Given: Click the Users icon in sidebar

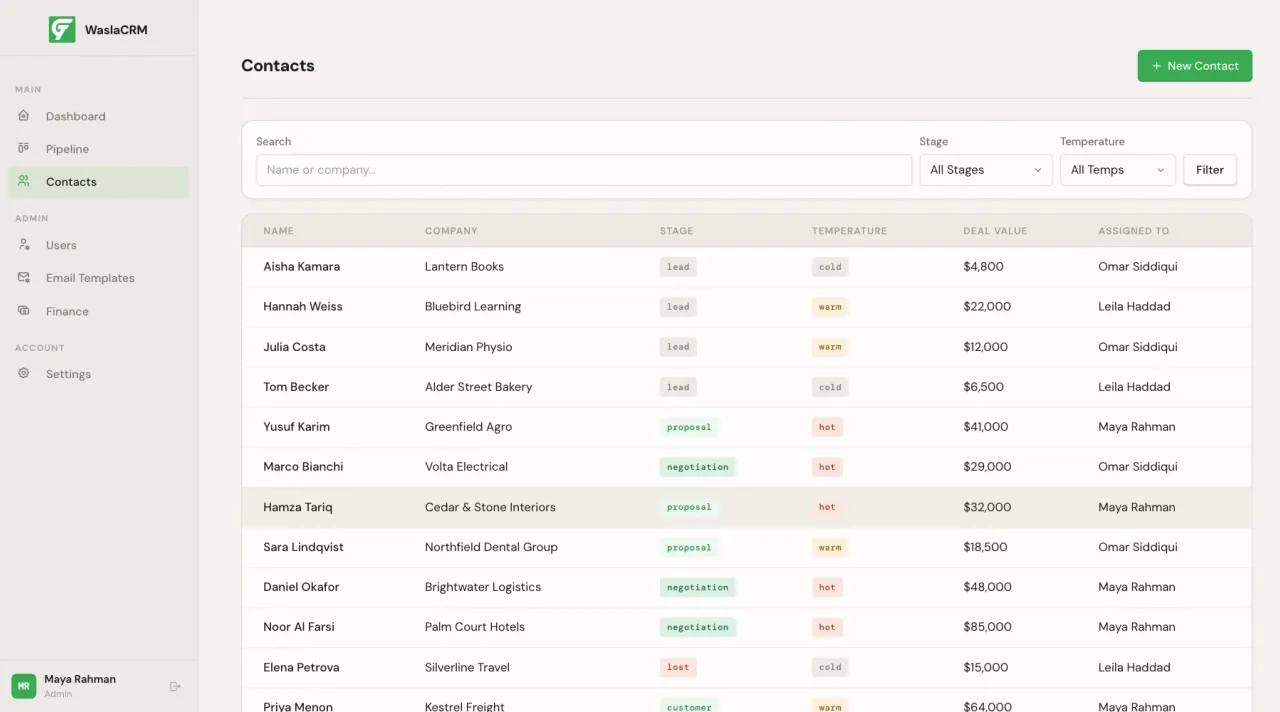Looking at the screenshot, I should click(24, 245).
